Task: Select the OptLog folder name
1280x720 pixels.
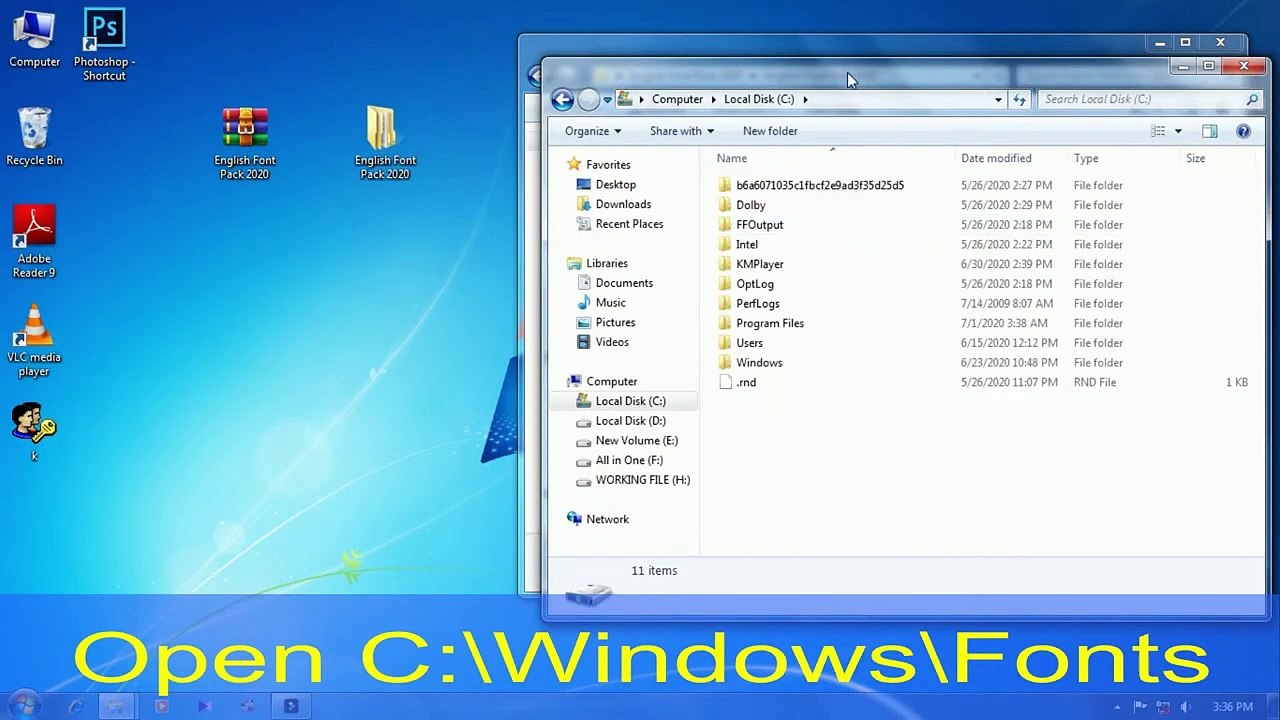Action: tap(755, 284)
